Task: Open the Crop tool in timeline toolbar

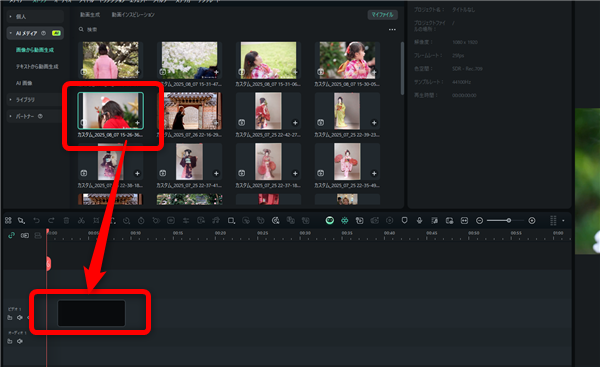Action: (x=96, y=220)
